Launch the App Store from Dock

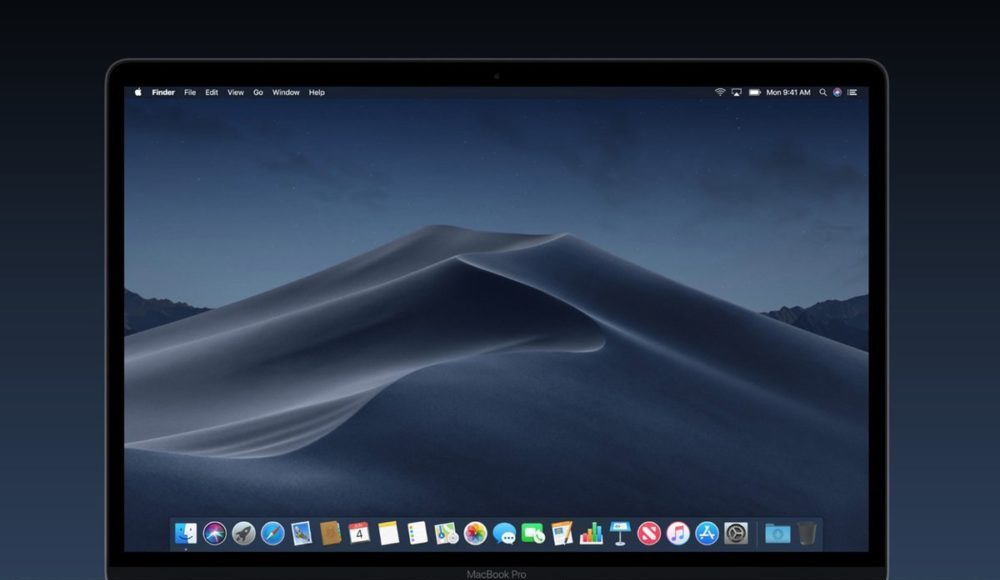point(707,533)
